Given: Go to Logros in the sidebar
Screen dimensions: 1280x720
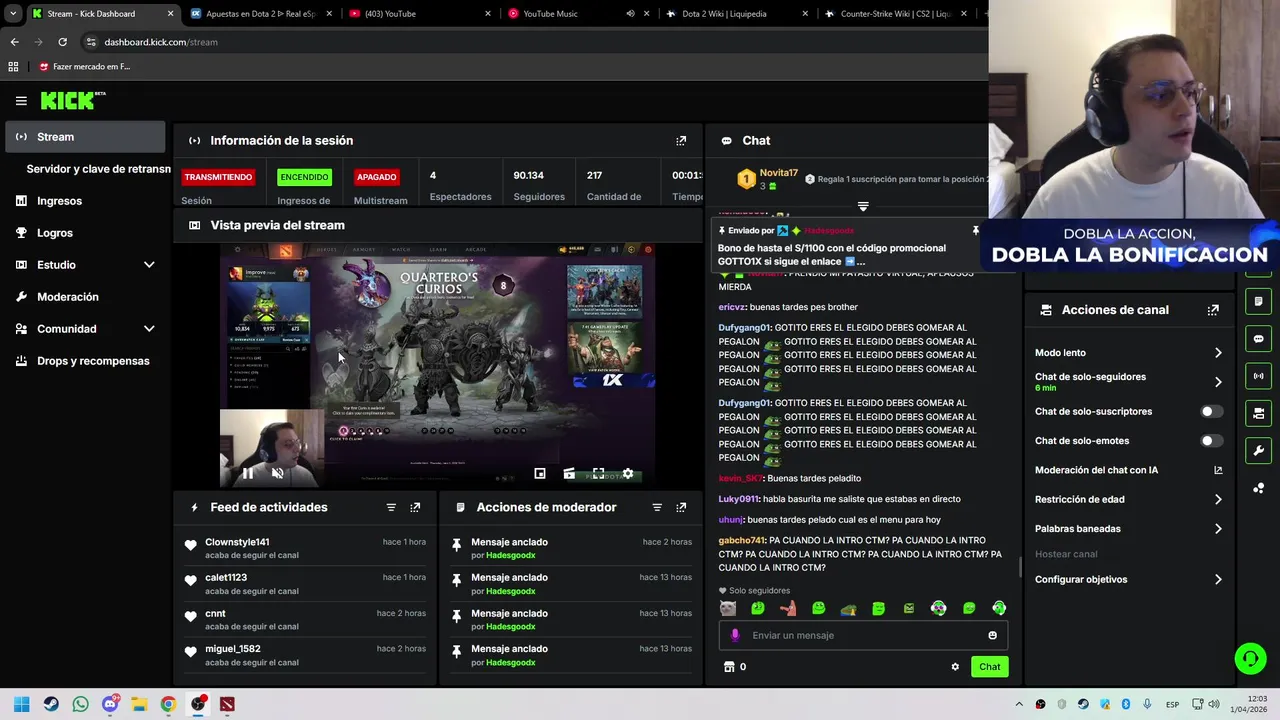Looking at the screenshot, I should coord(84,233).
